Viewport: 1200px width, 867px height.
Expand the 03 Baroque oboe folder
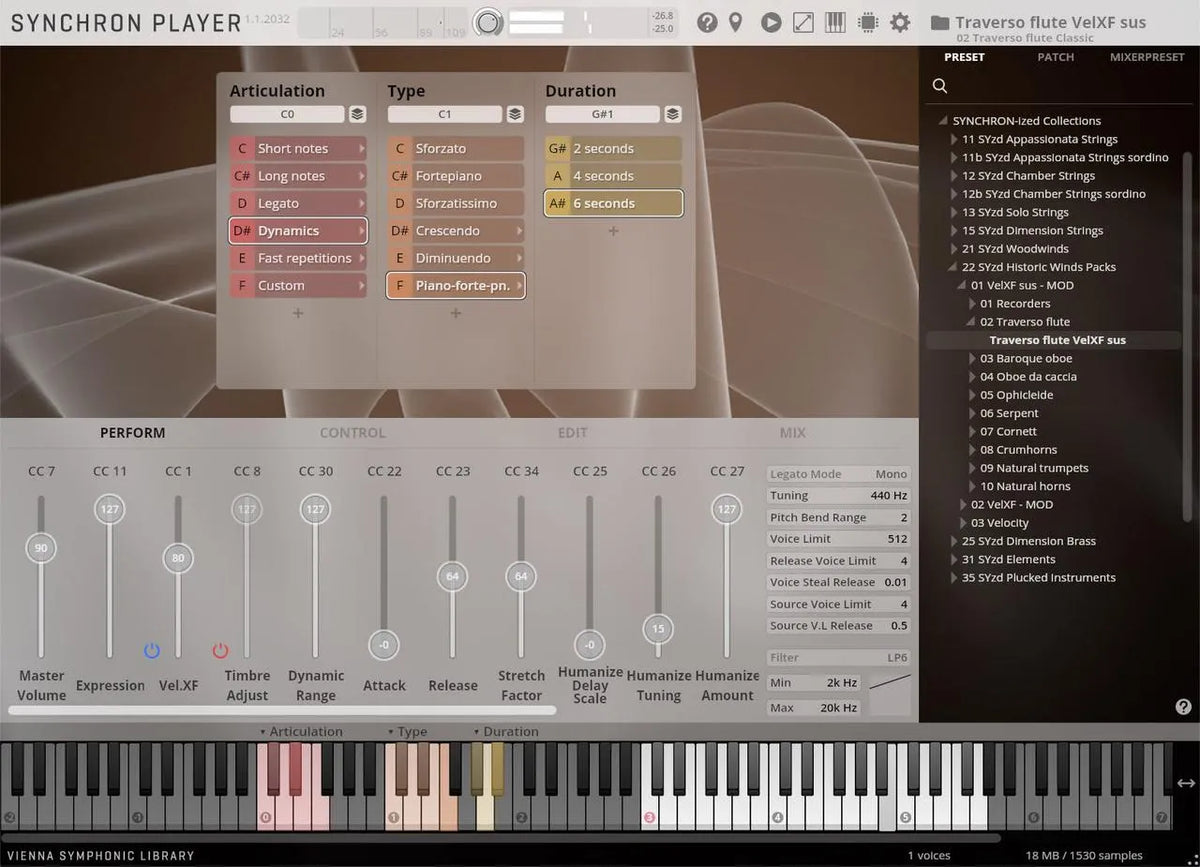[972, 359]
